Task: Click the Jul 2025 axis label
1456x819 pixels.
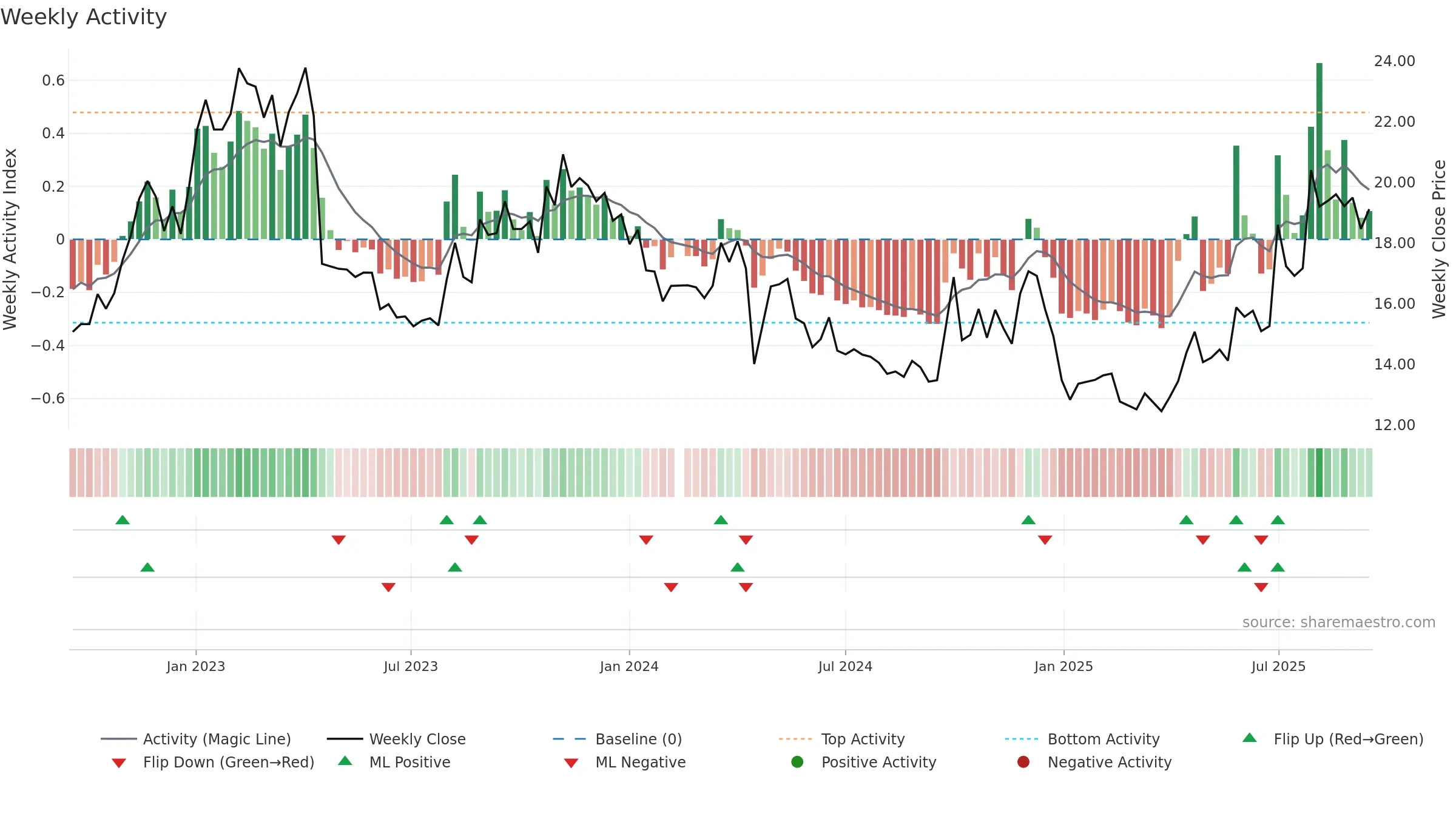Action: click(1278, 666)
